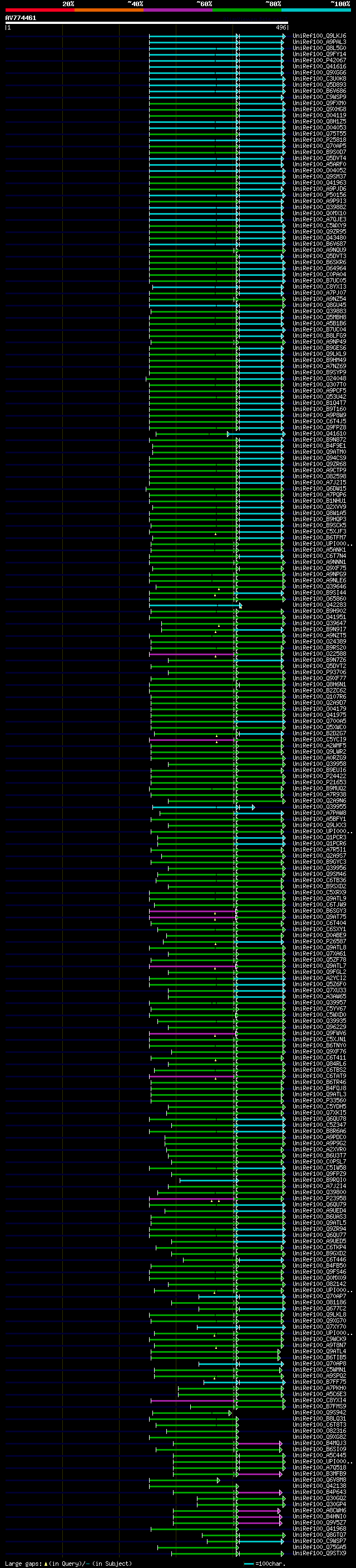The height and width of the screenshot is (1568, 356).
Task: Select the query name AV774461
Action: point(21,18)
